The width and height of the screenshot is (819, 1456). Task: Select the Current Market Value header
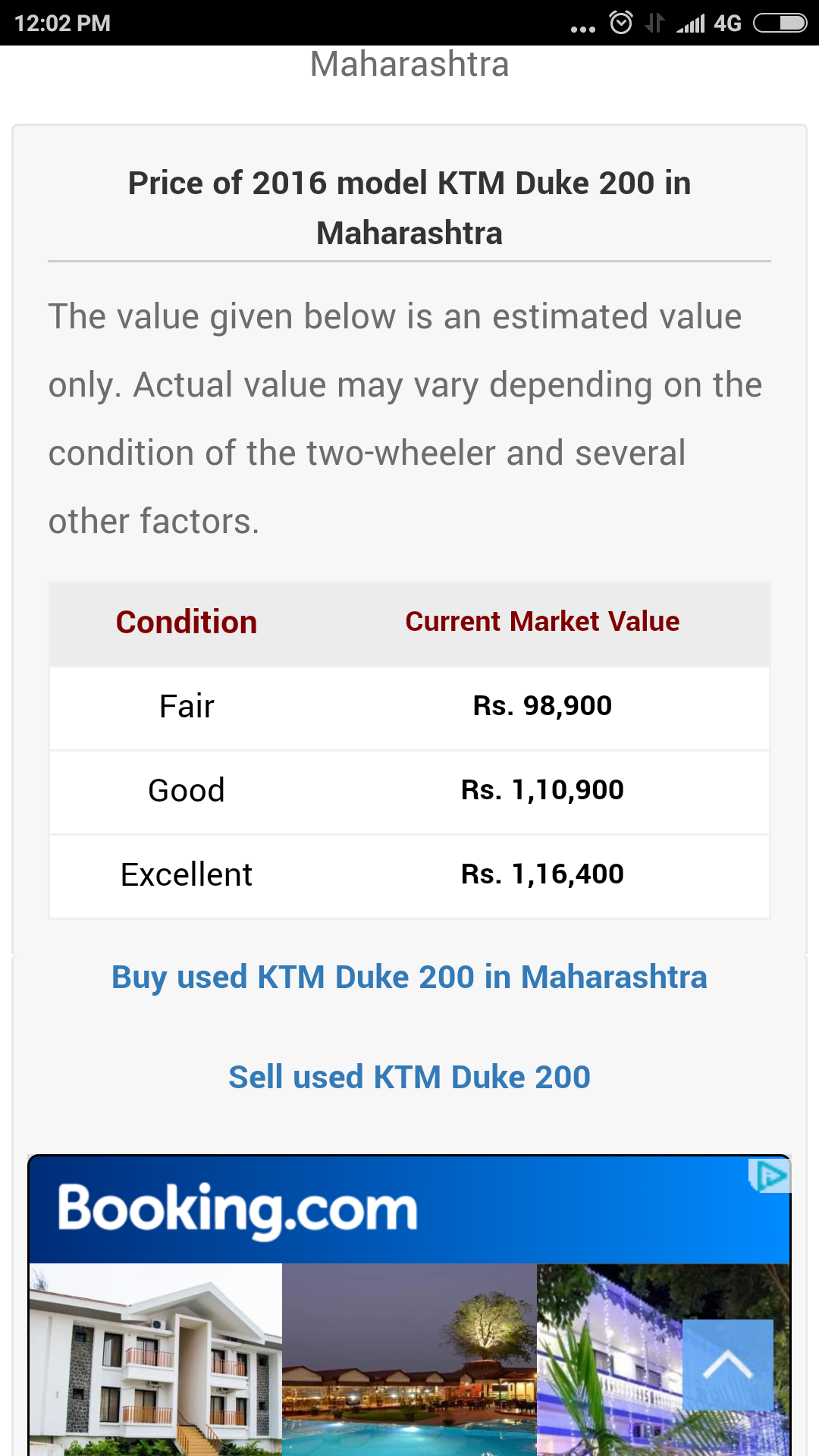(x=542, y=622)
